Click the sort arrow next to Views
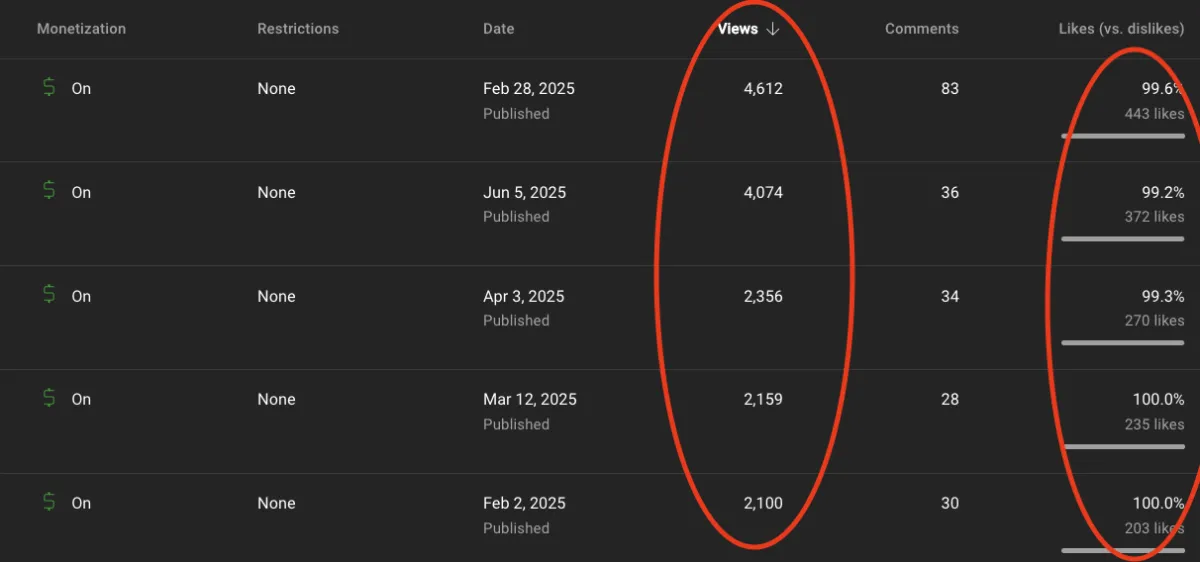 pos(772,29)
